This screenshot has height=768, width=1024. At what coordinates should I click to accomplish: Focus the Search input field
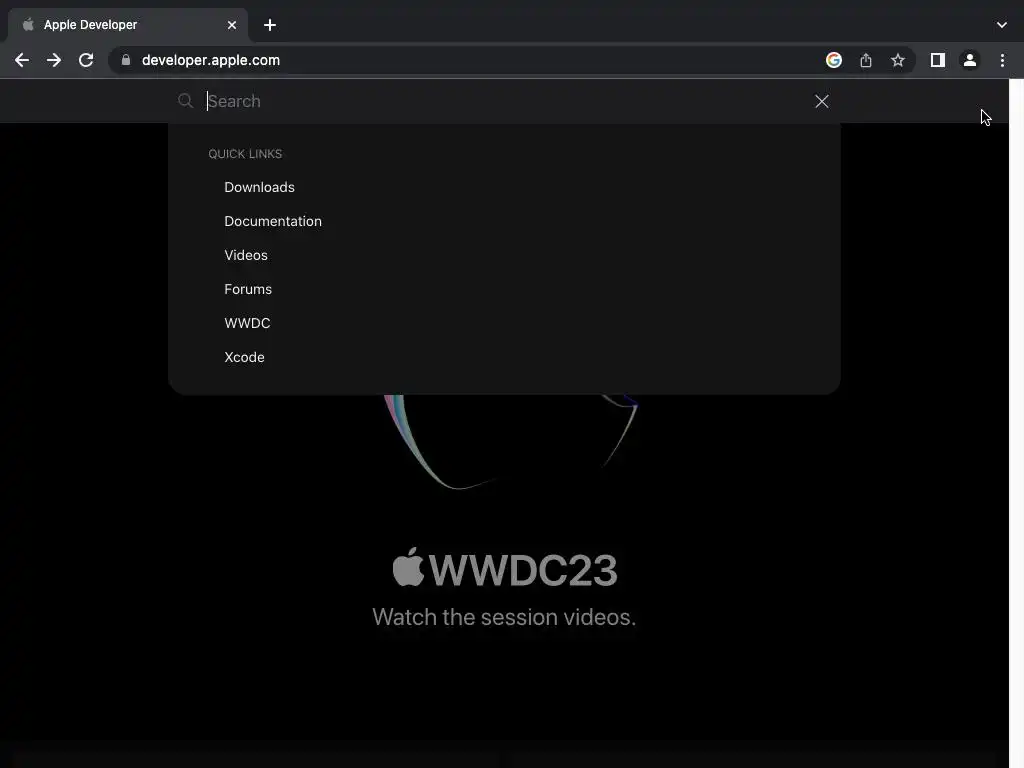point(506,101)
